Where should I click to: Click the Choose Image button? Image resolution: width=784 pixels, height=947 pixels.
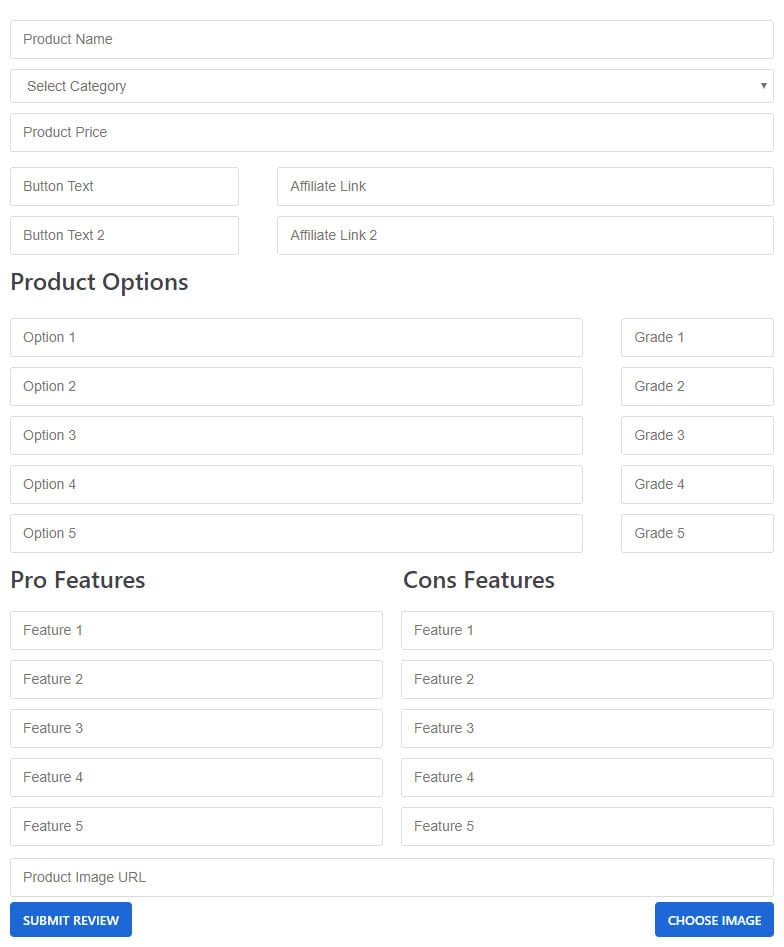coord(714,920)
